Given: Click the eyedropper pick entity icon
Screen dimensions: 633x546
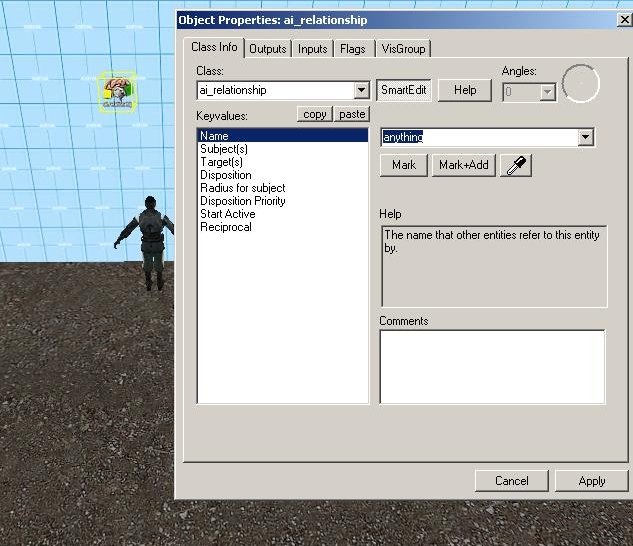Looking at the screenshot, I should [516, 165].
